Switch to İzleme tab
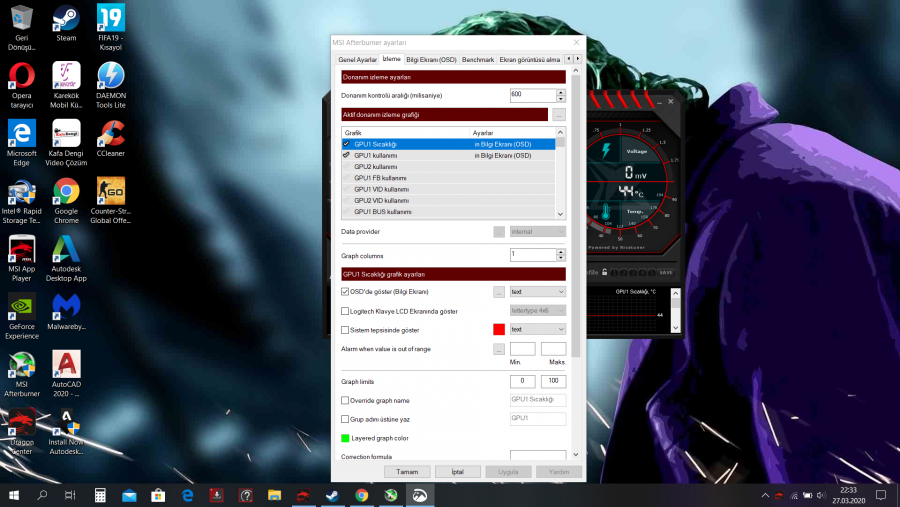This screenshot has width=900, height=507. coord(391,59)
